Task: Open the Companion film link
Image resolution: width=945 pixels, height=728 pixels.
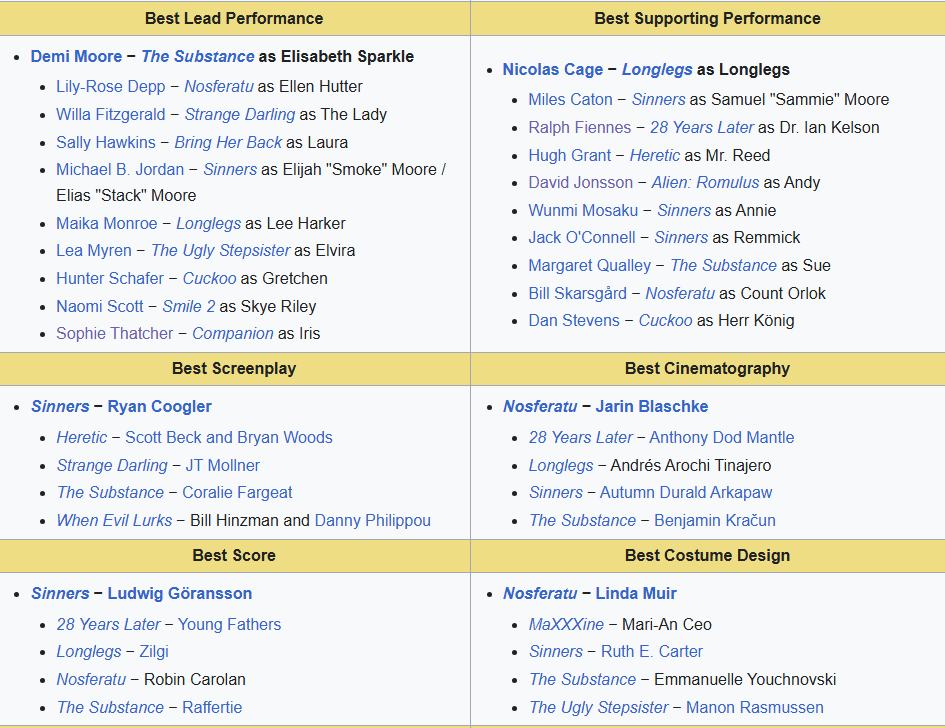Action: point(233,334)
